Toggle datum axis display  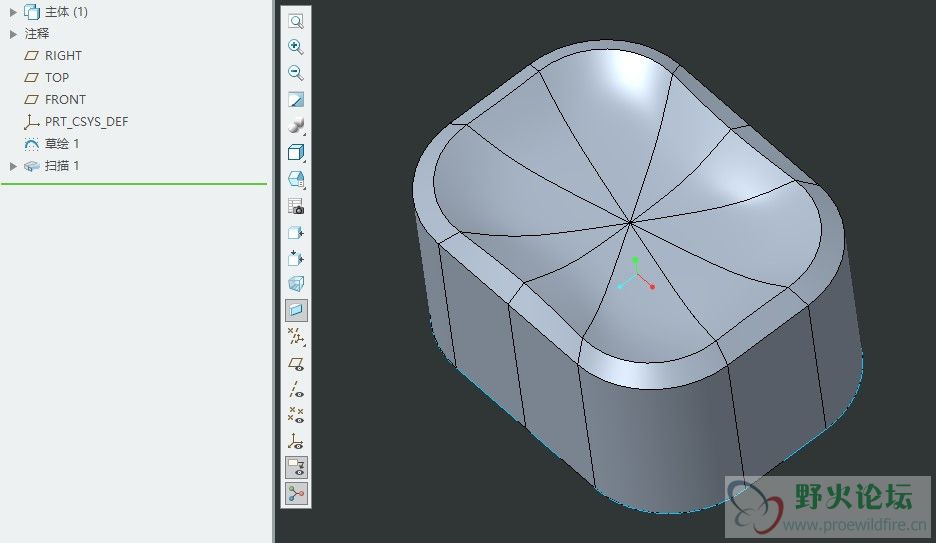tap(296, 389)
